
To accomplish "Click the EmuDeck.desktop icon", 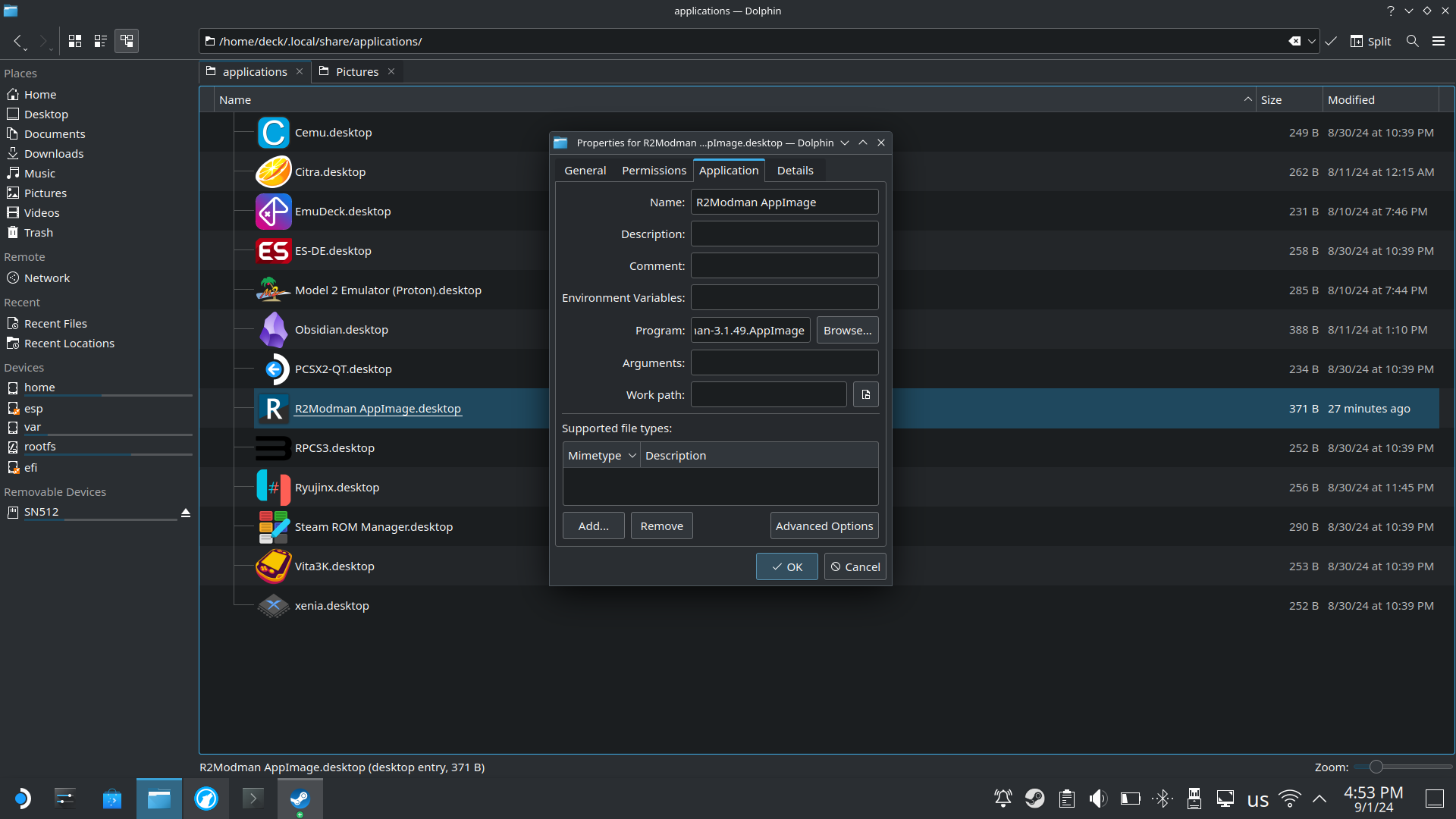I will [274, 212].
